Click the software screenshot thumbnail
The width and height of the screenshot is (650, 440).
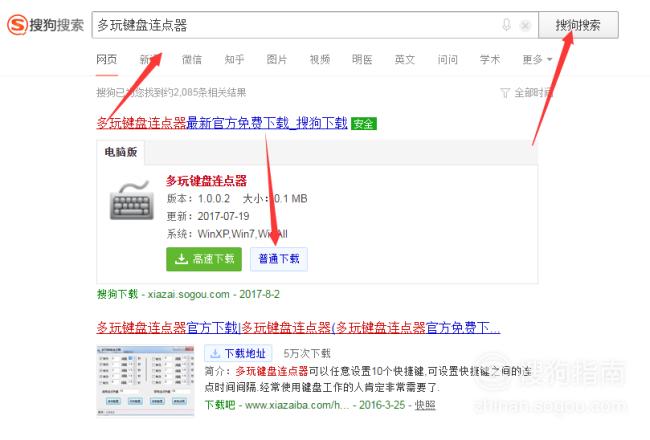pos(145,380)
